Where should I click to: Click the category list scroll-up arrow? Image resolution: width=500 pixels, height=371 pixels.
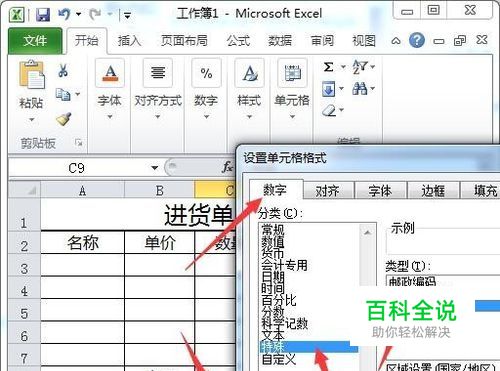click(x=367, y=232)
